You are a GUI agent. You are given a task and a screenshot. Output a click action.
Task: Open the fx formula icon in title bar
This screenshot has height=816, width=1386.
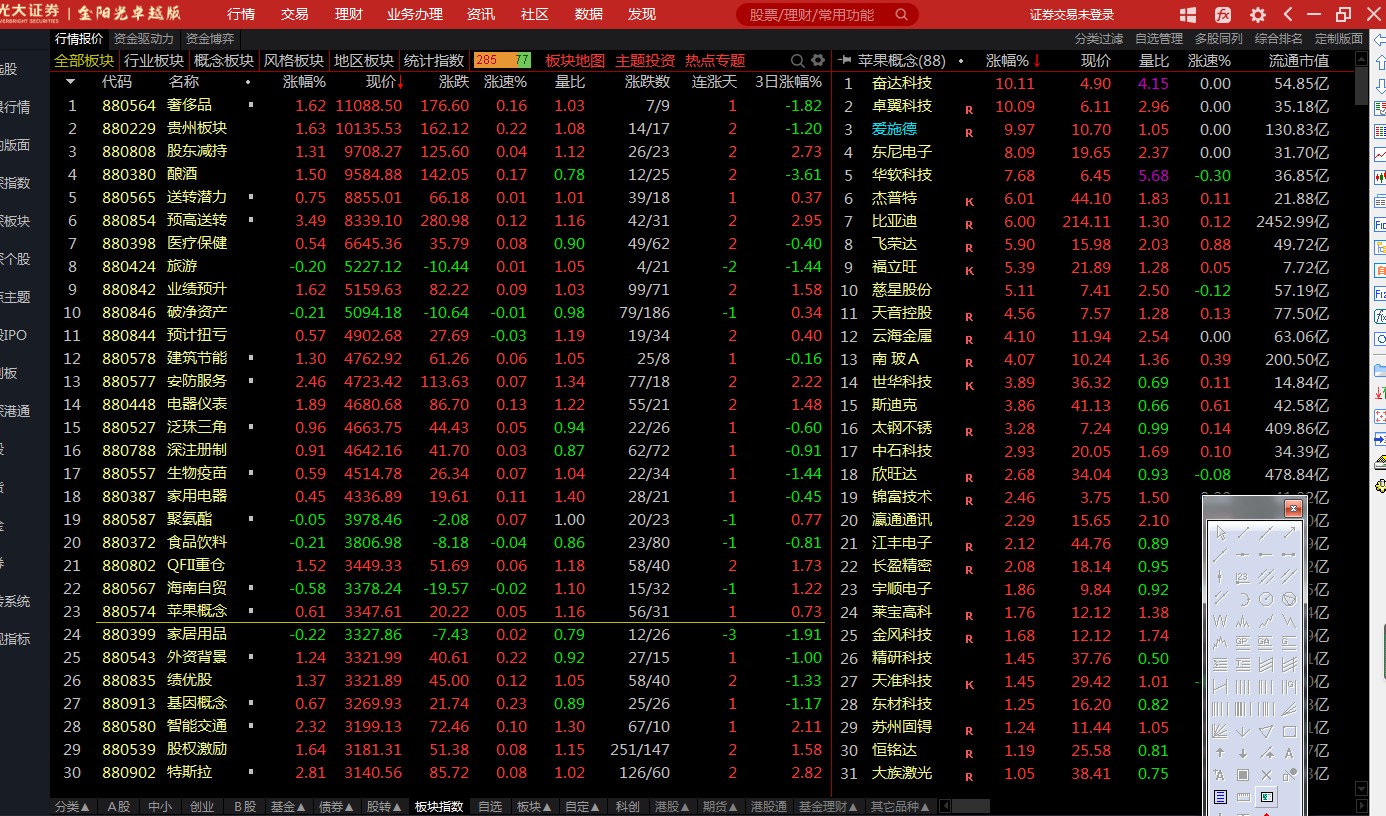point(1223,14)
